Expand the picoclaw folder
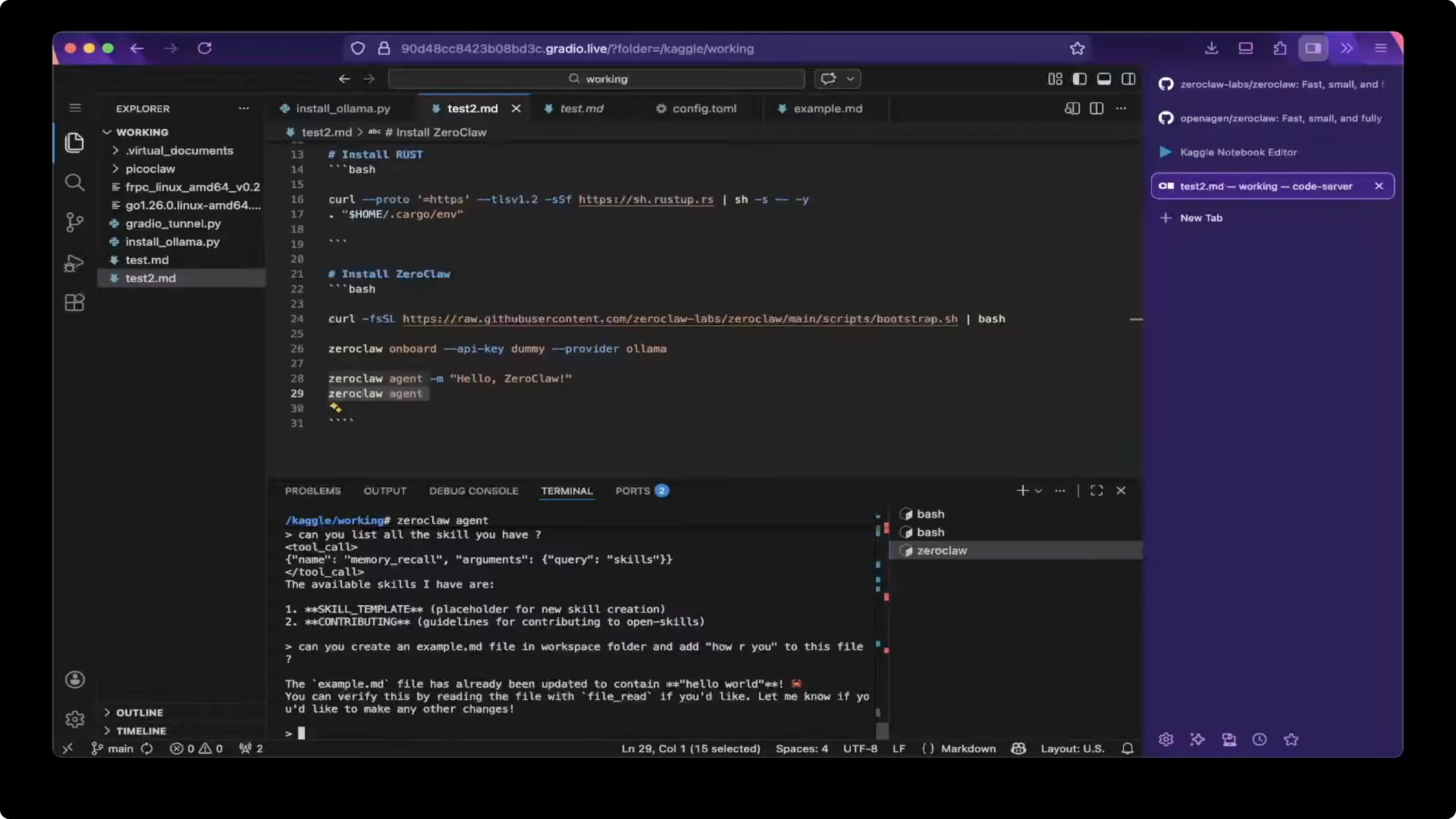1456x819 pixels. (x=150, y=169)
